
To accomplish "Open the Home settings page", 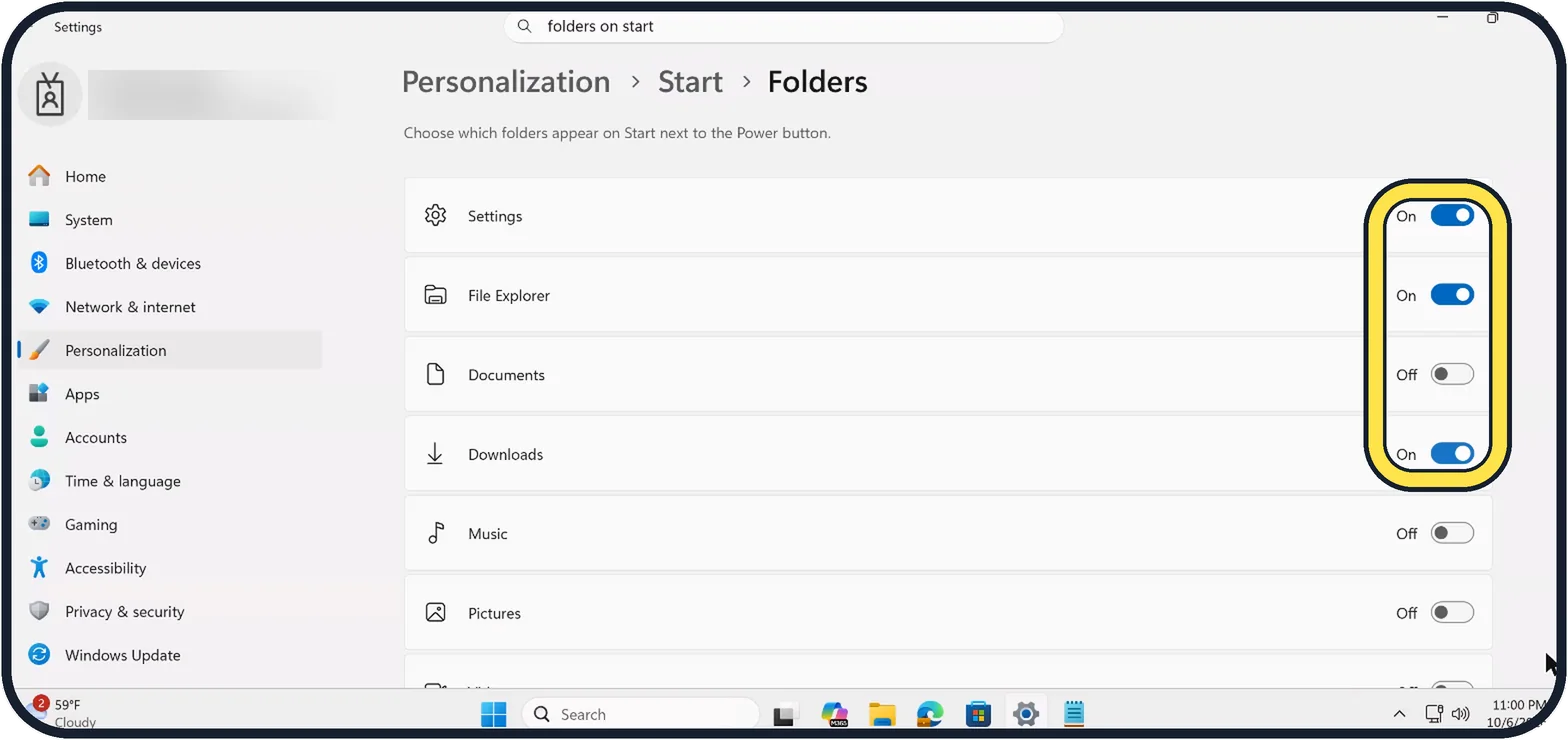I will click(170, 176).
